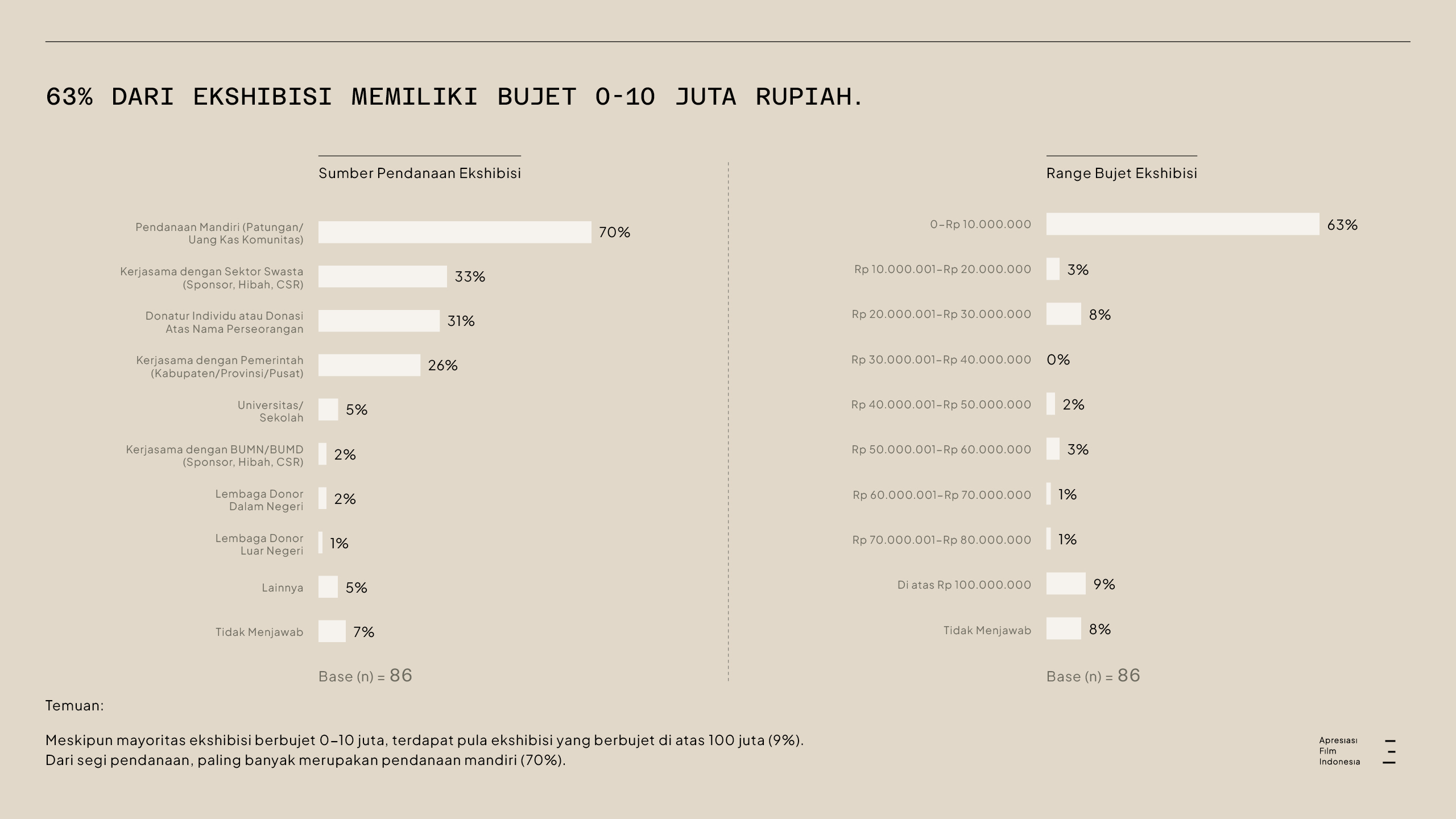1456x819 pixels.
Task: Click the Tidak Menjawab 8% budget bar
Action: point(1063,628)
